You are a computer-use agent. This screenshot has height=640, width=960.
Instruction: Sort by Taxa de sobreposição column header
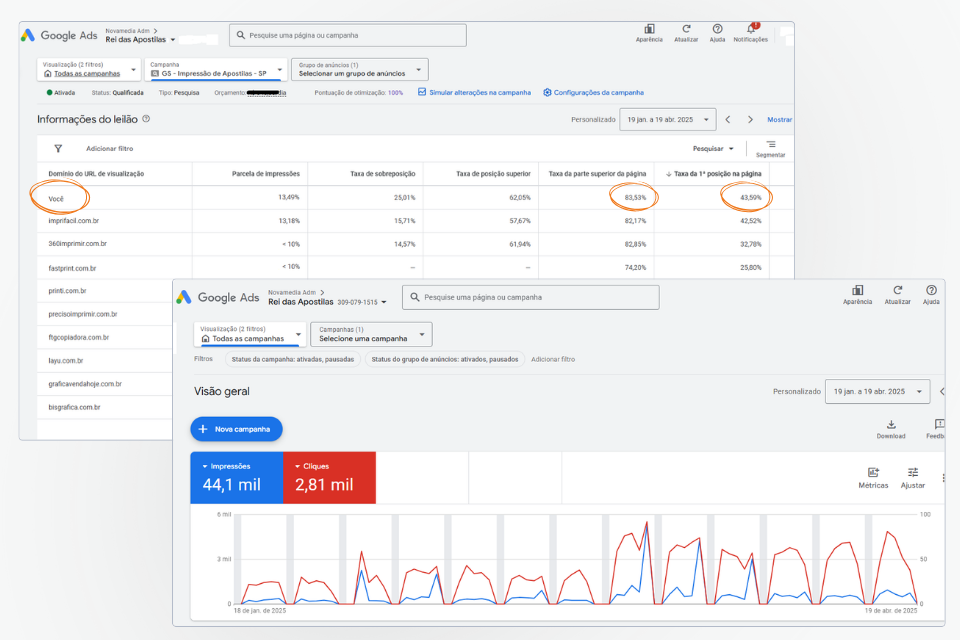coord(383,174)
